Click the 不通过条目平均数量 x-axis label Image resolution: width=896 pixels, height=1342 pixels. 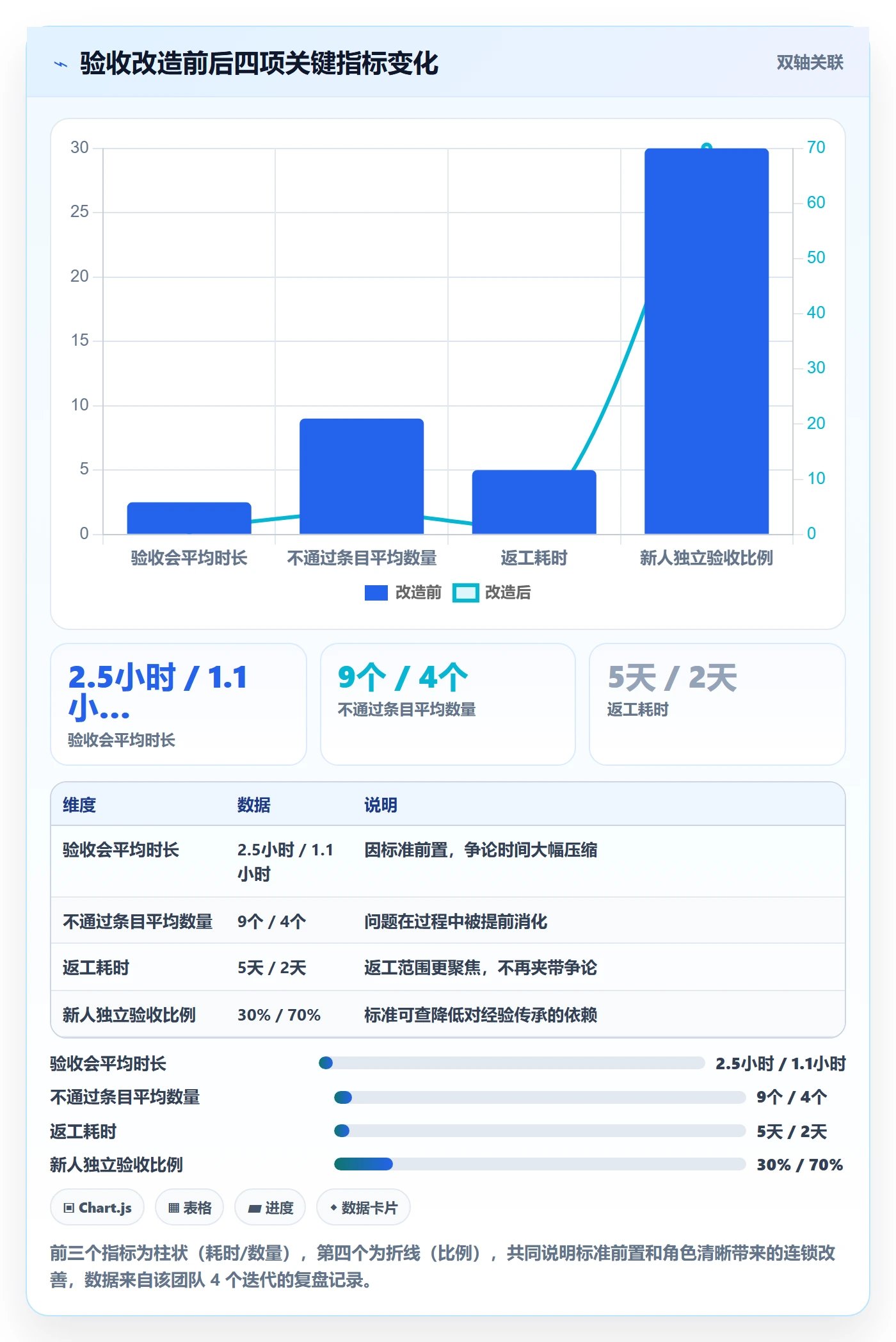click(362, 558)
